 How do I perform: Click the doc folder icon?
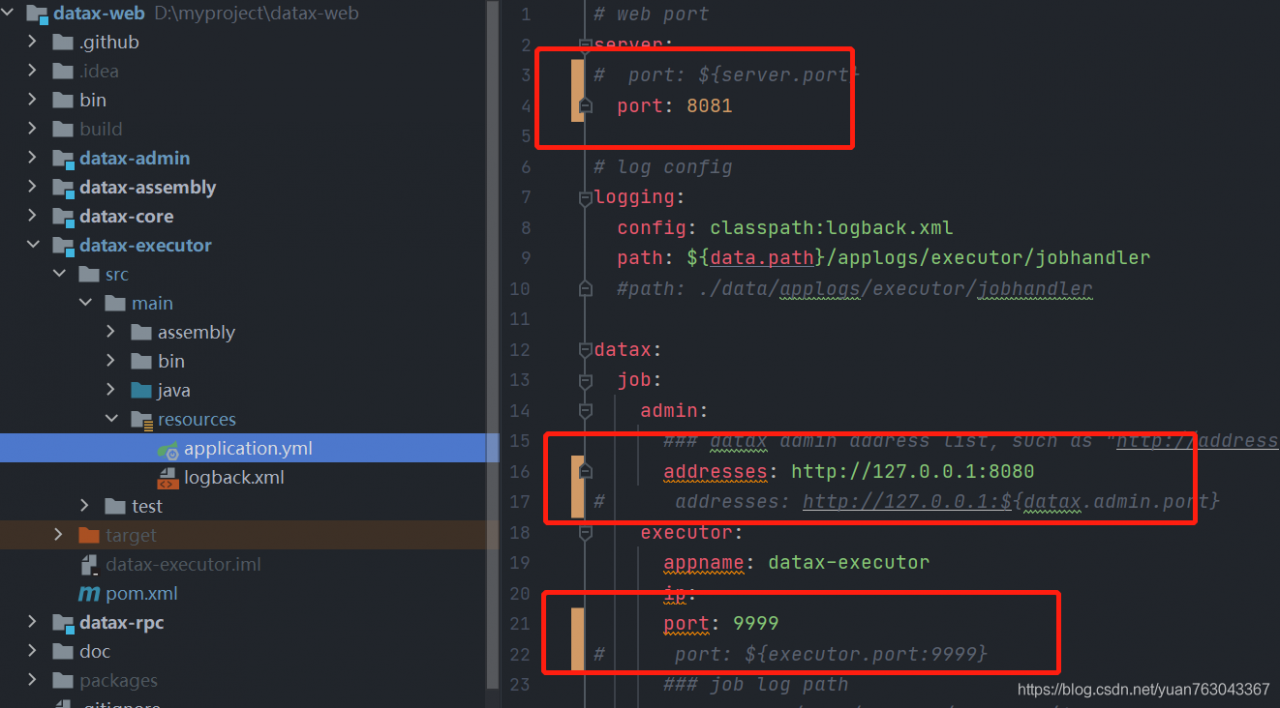click(63, 651)
